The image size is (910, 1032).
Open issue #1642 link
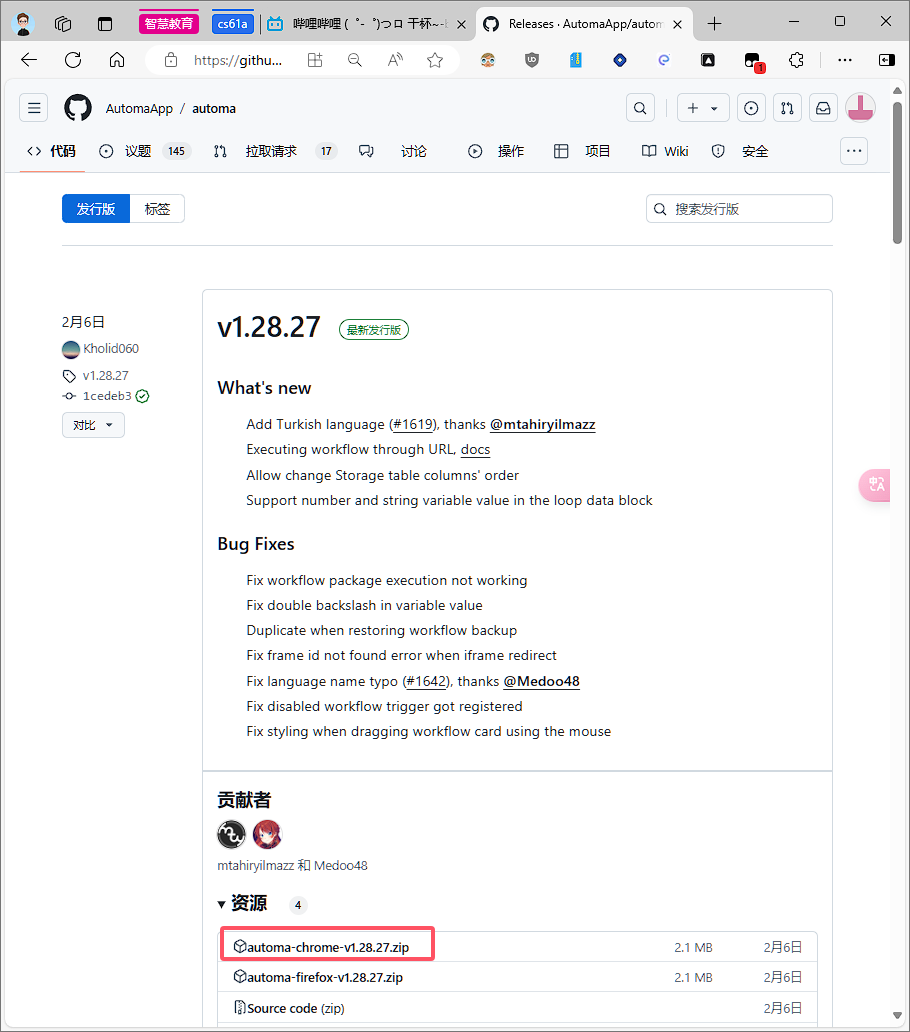[425, 681]
